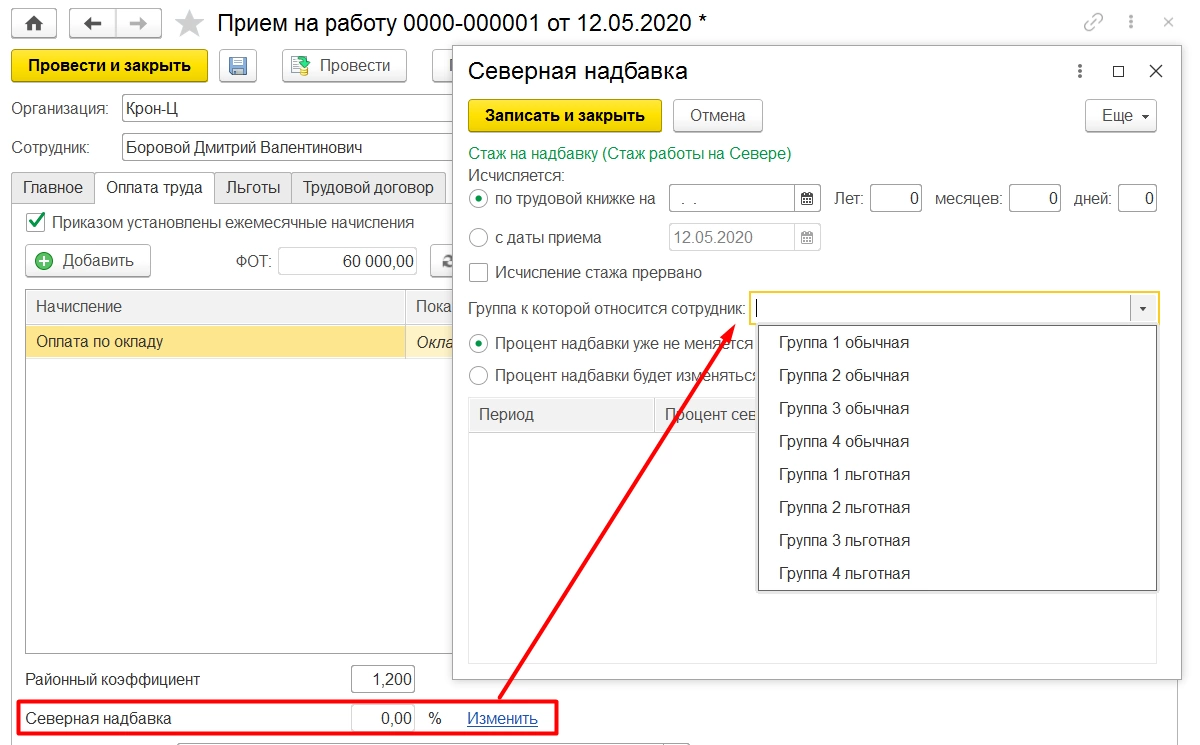Open the Изменить link for Северная надбавка

(502, 718)
